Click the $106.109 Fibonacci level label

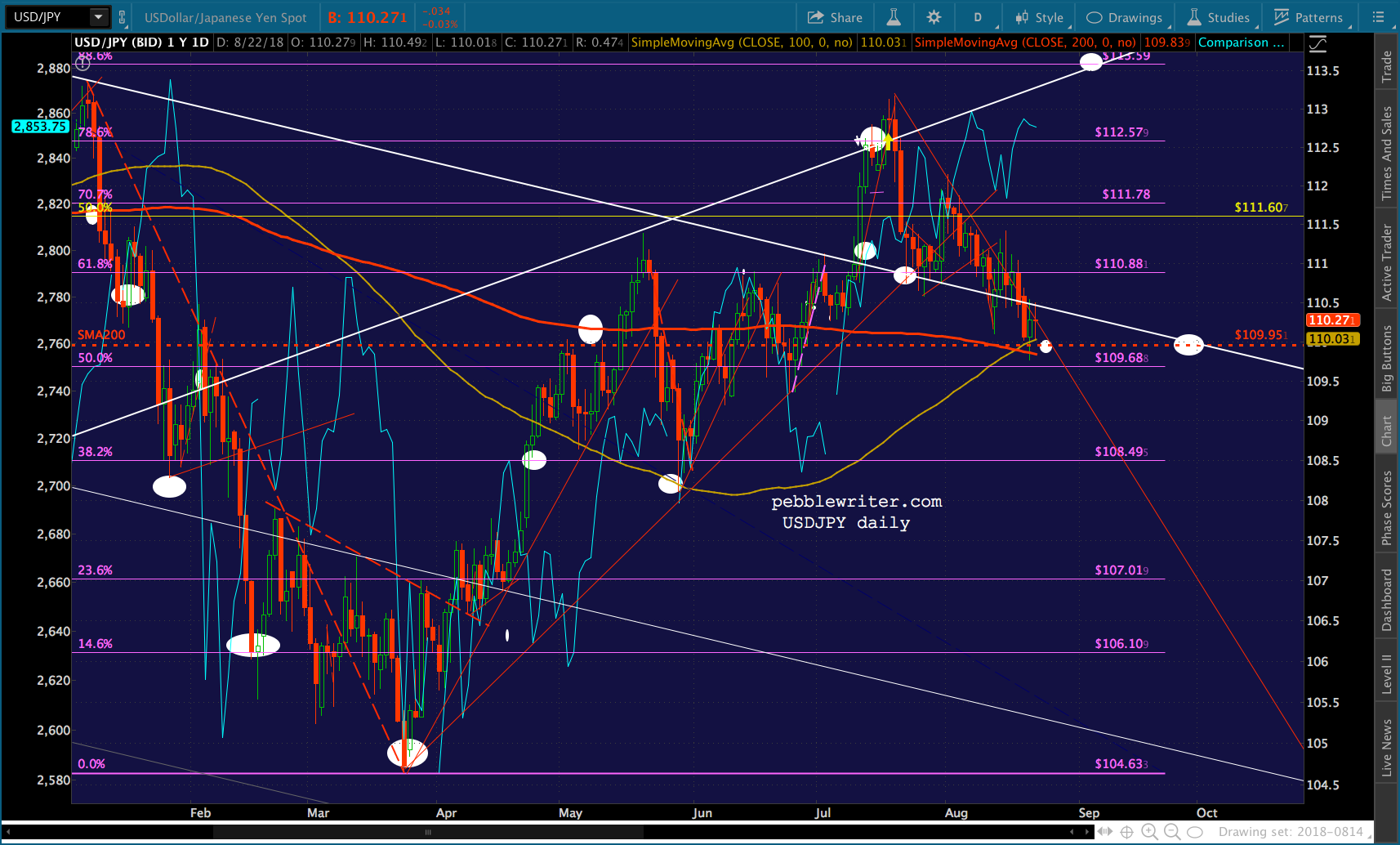coord(1121,643)
